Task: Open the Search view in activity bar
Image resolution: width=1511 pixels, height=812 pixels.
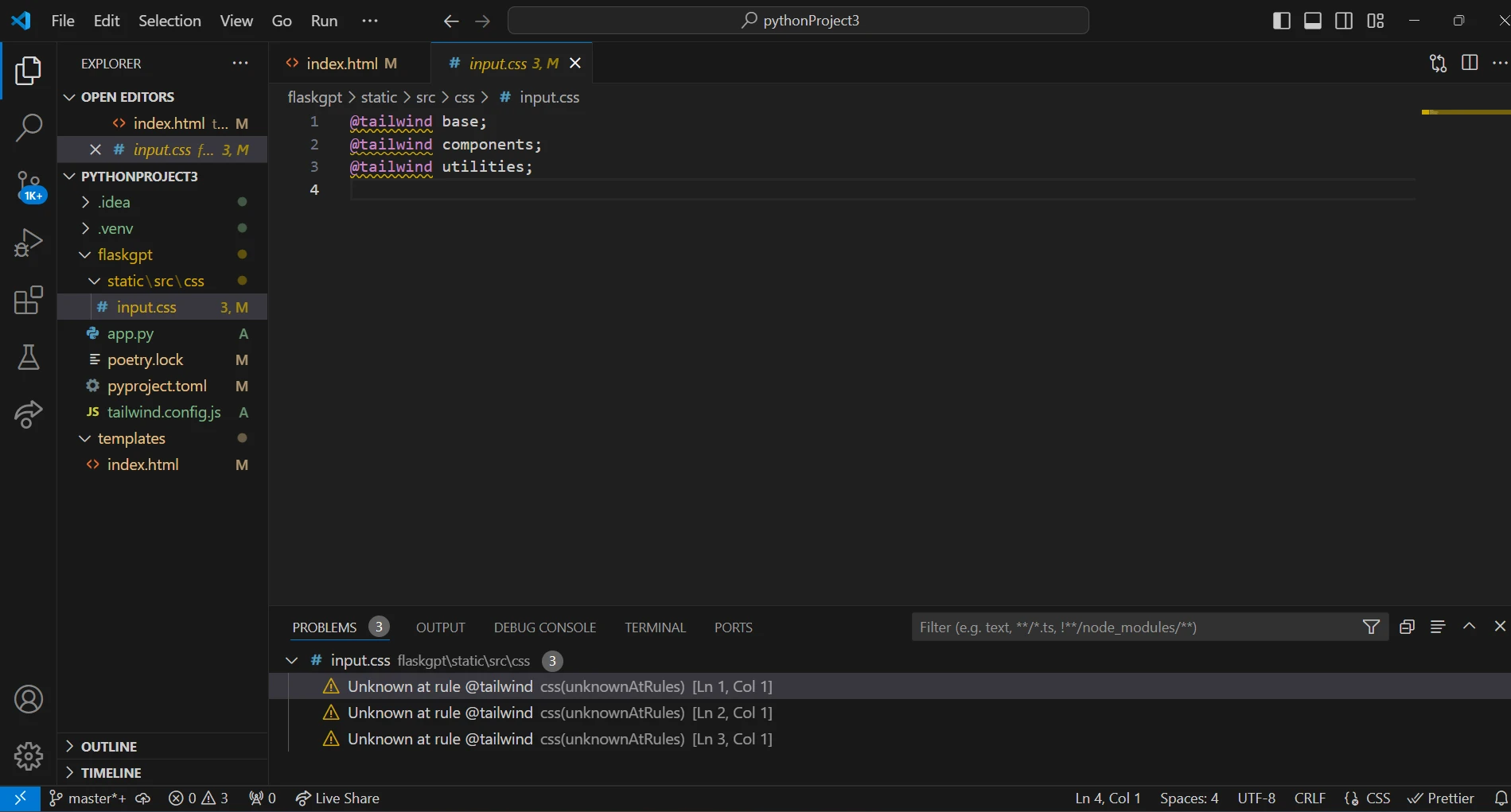Action: (x=29, y=127)
